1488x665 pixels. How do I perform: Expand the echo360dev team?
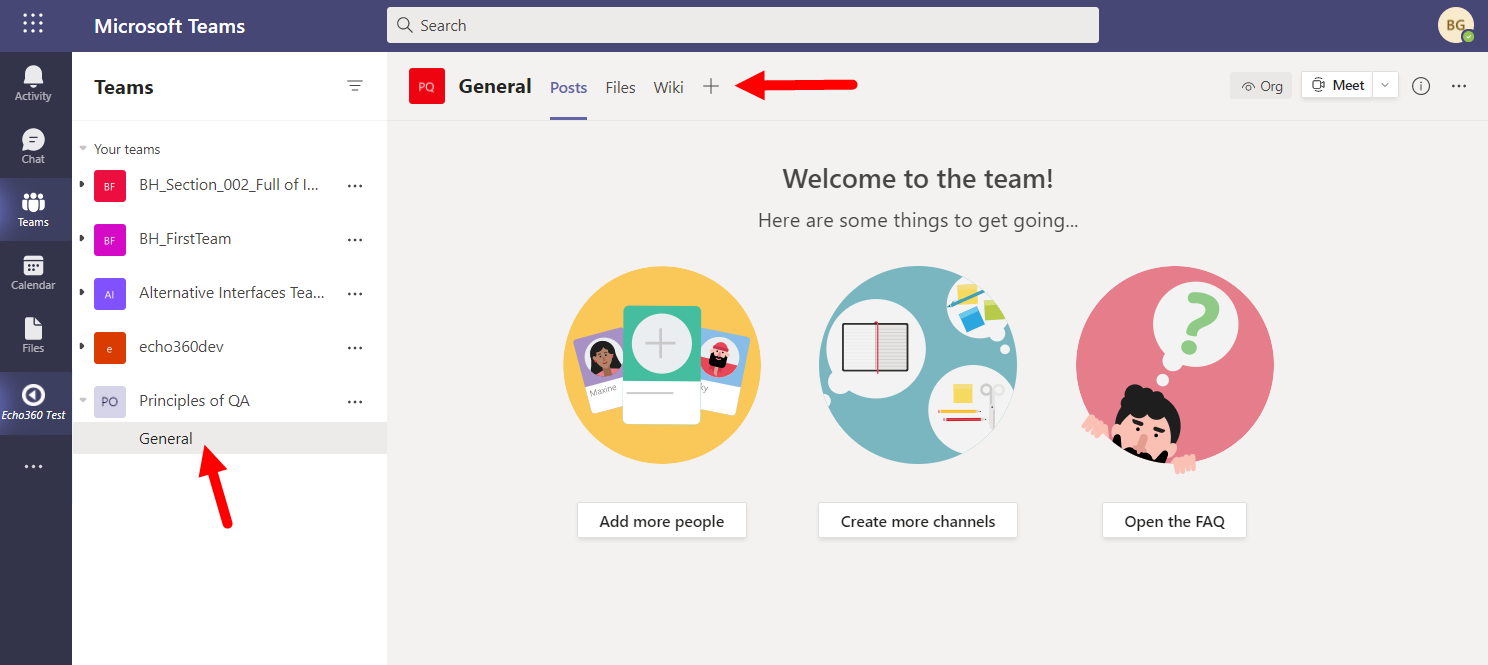82,346
